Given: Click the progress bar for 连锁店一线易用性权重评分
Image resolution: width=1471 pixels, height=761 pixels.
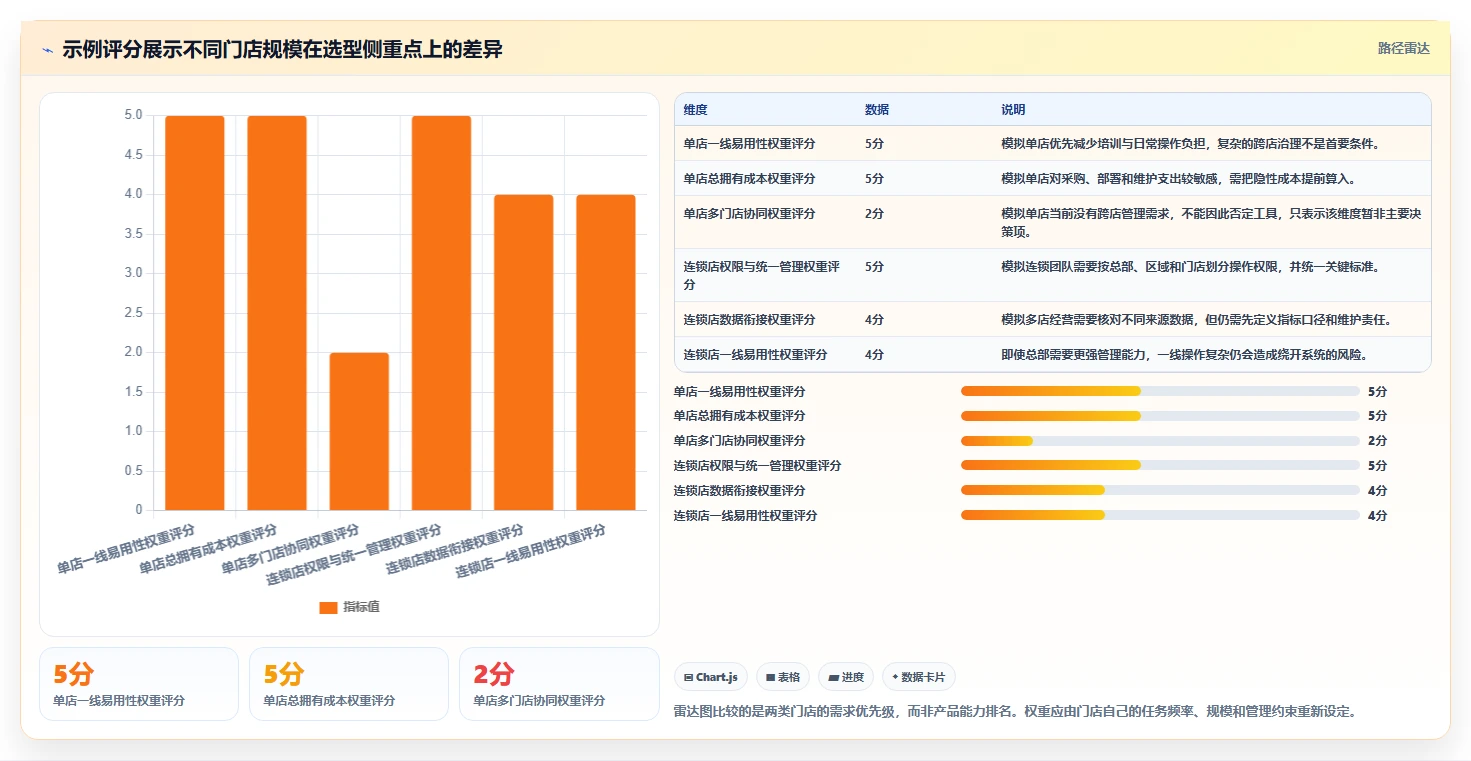Looking at the screenshot, I should click(1160, 516).
